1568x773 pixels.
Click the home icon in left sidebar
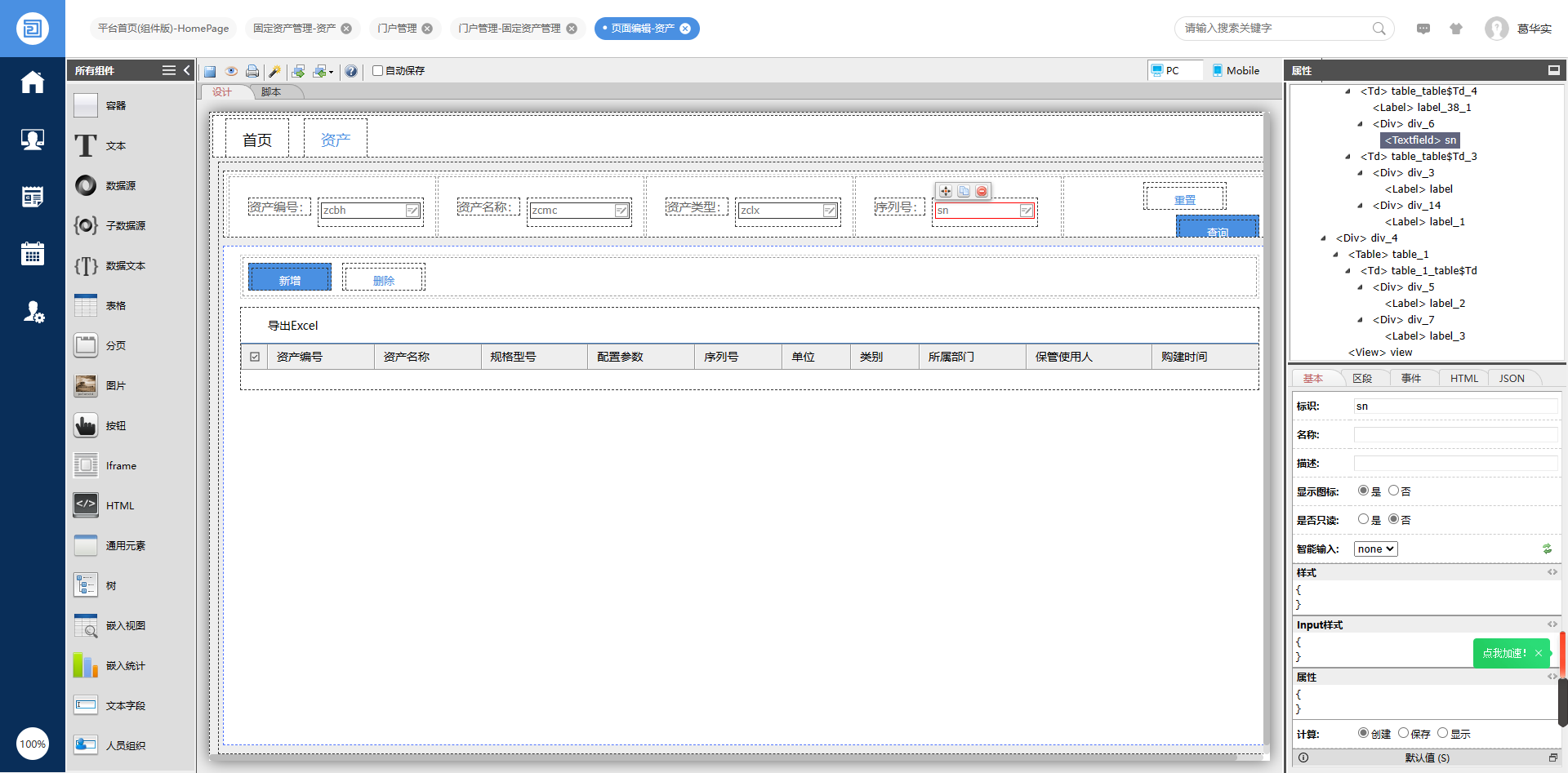tap(33, 82)
